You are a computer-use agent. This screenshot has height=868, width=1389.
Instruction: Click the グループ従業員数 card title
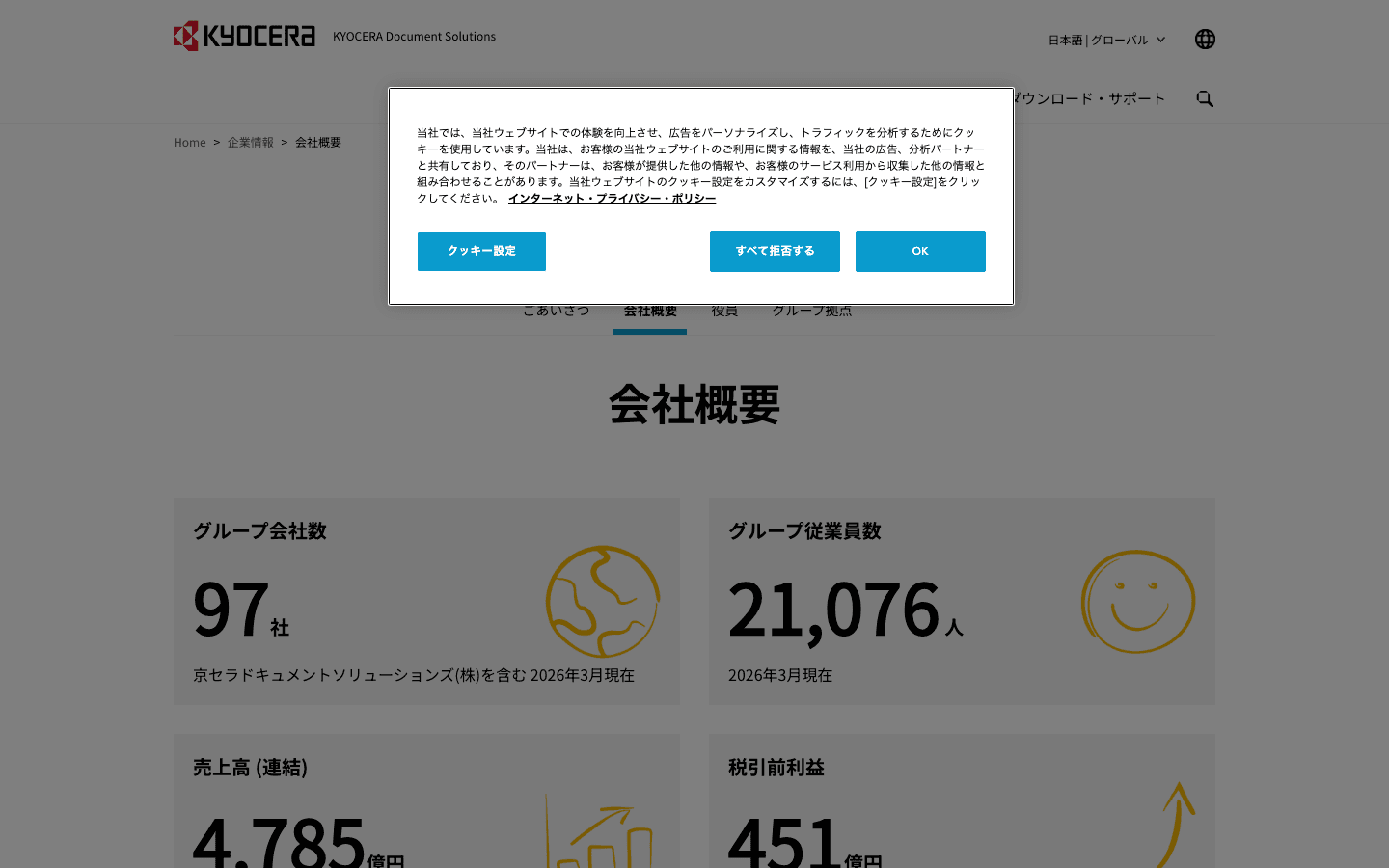point(804,531)
